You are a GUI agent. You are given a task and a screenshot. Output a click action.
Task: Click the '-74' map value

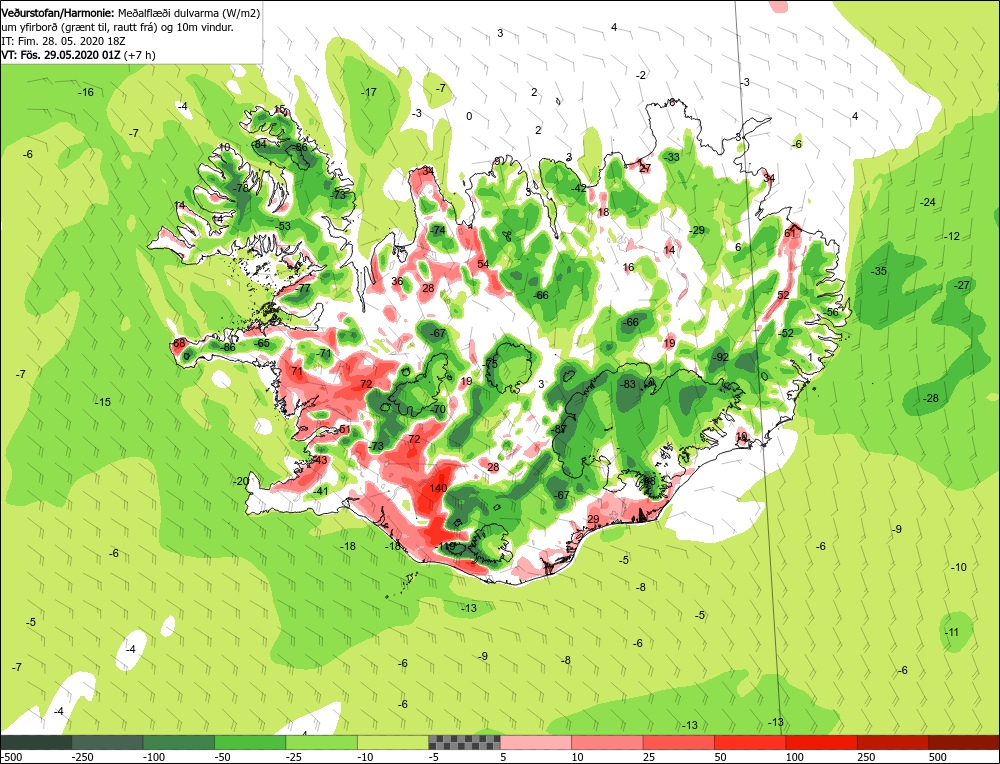(438, 230)
